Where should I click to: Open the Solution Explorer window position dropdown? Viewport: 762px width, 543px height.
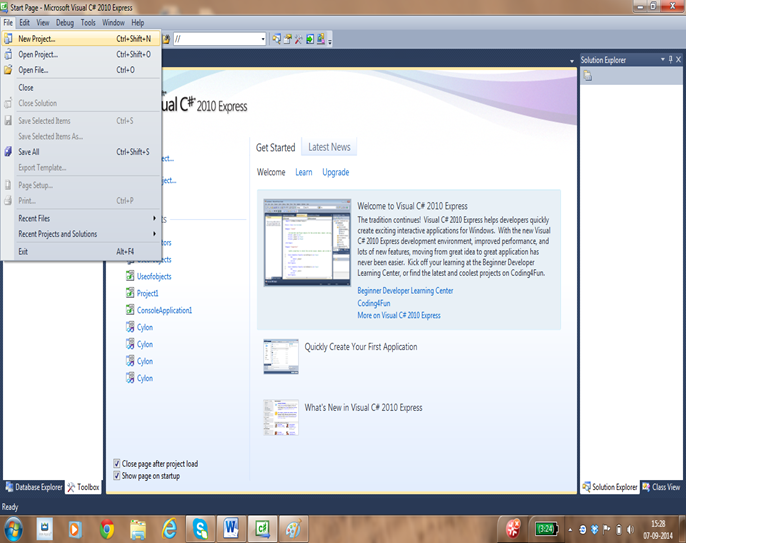(x=662, y=59)
